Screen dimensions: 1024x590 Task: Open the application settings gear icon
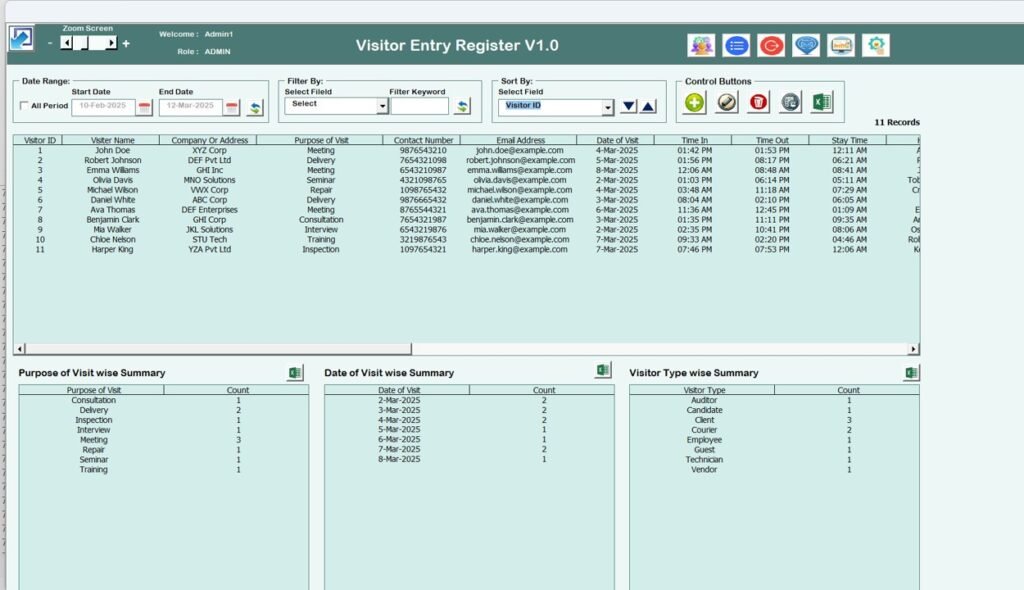pos(875,44)
